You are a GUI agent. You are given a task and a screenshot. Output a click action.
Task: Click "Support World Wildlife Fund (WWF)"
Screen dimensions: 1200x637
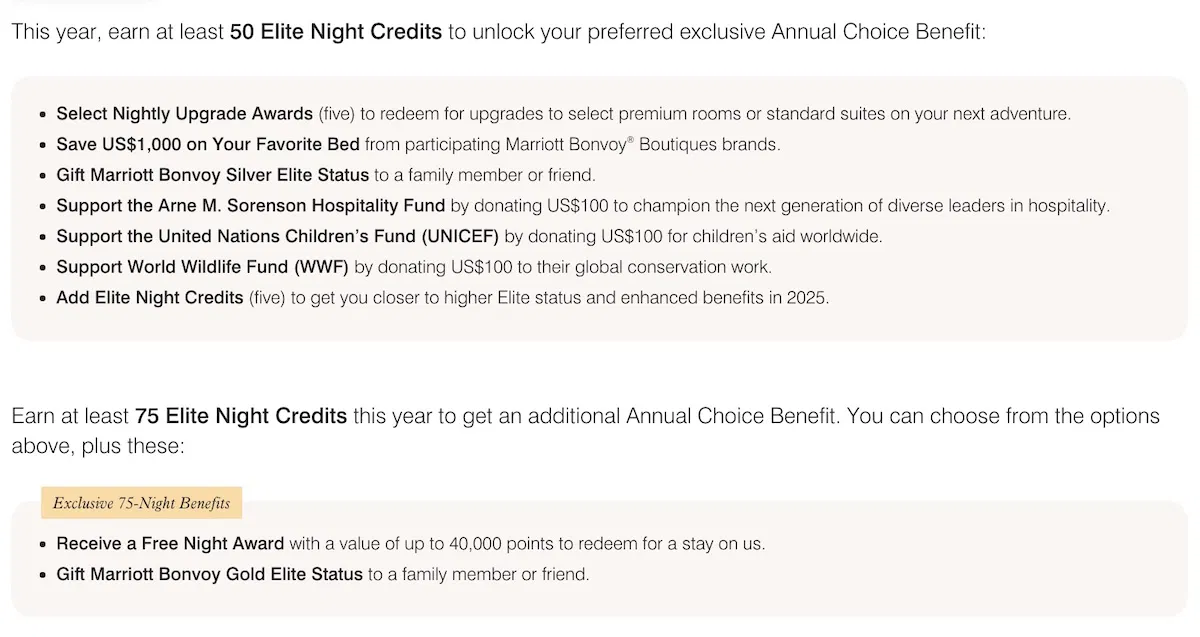coord(203,267)
